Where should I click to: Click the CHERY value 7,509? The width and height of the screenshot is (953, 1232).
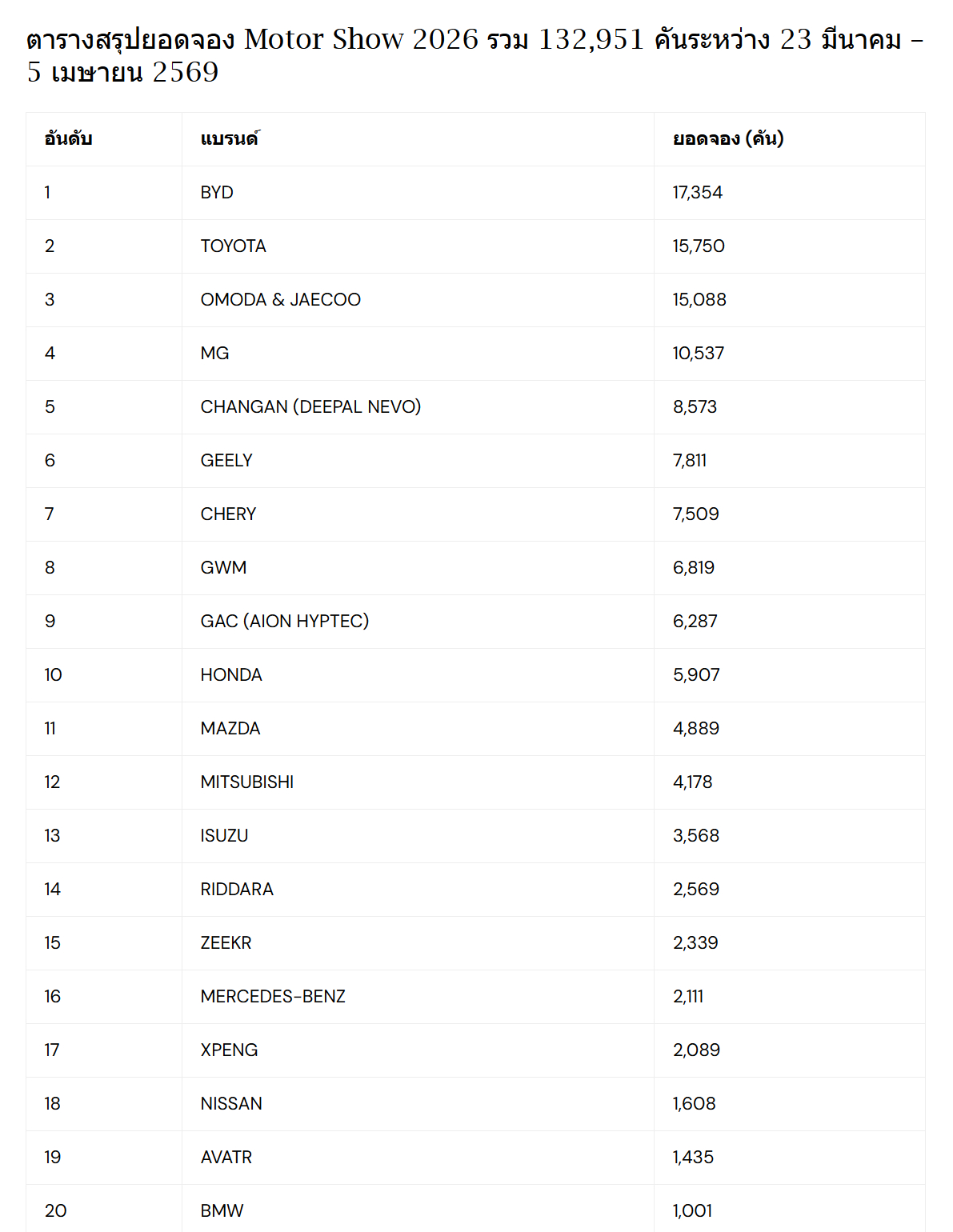click(696, 514)
